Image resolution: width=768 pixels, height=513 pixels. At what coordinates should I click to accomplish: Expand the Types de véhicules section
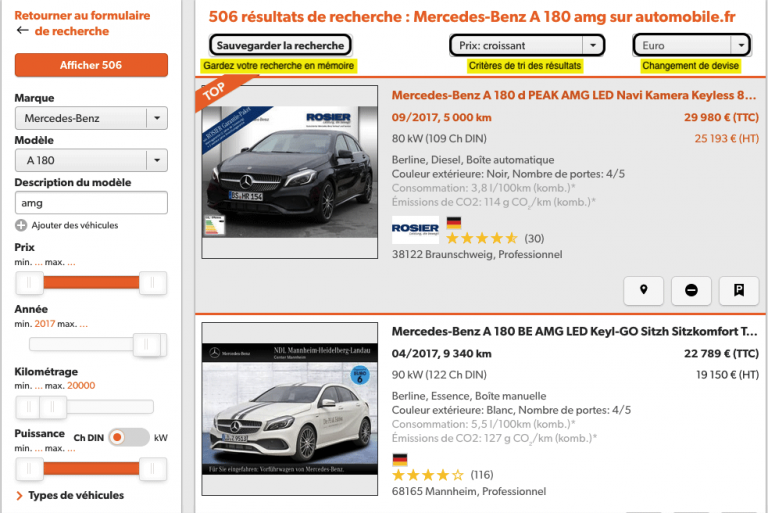[70, 495]
